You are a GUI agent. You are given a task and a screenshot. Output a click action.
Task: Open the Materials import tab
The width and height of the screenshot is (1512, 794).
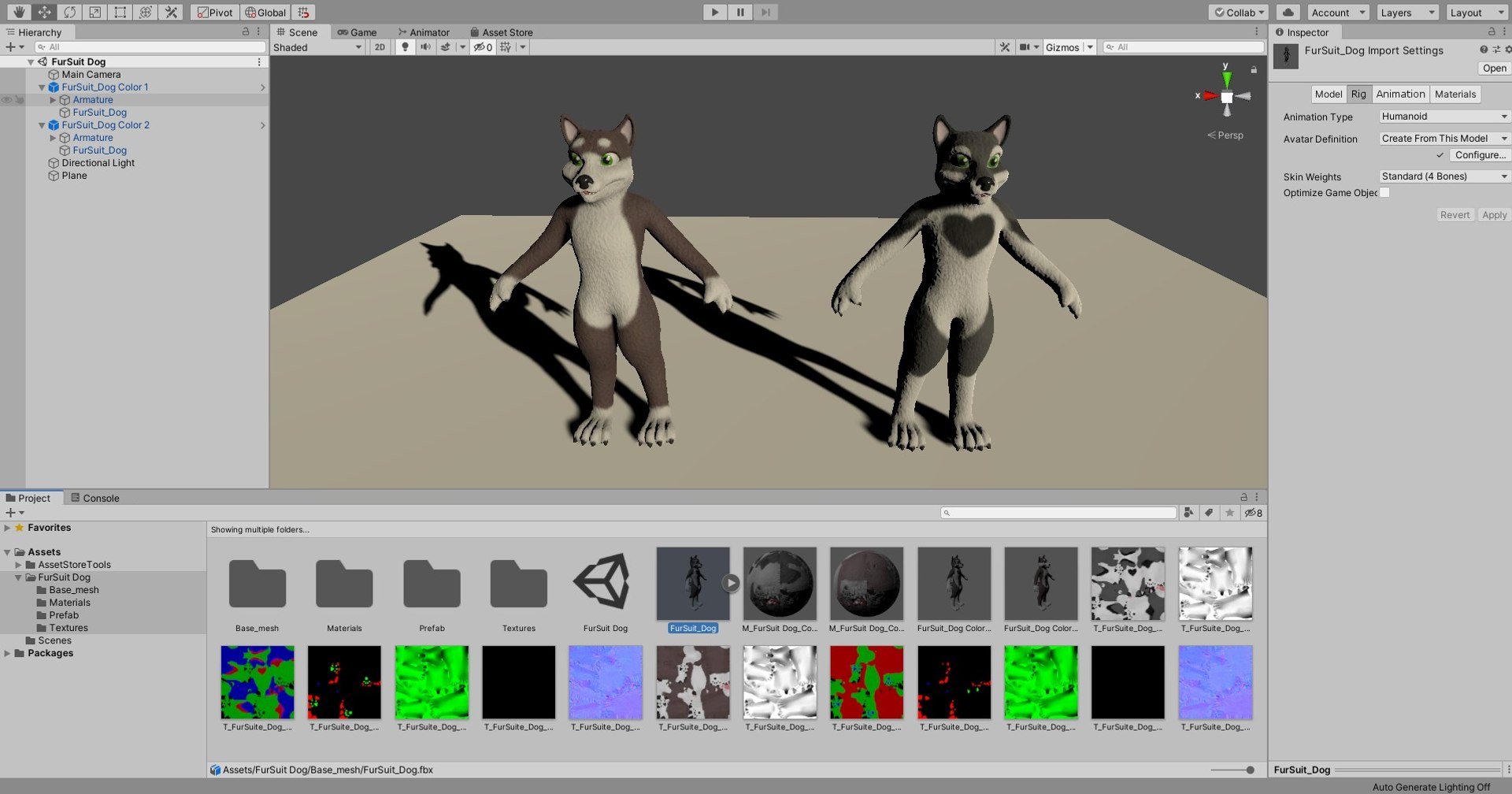point(1455,94)
